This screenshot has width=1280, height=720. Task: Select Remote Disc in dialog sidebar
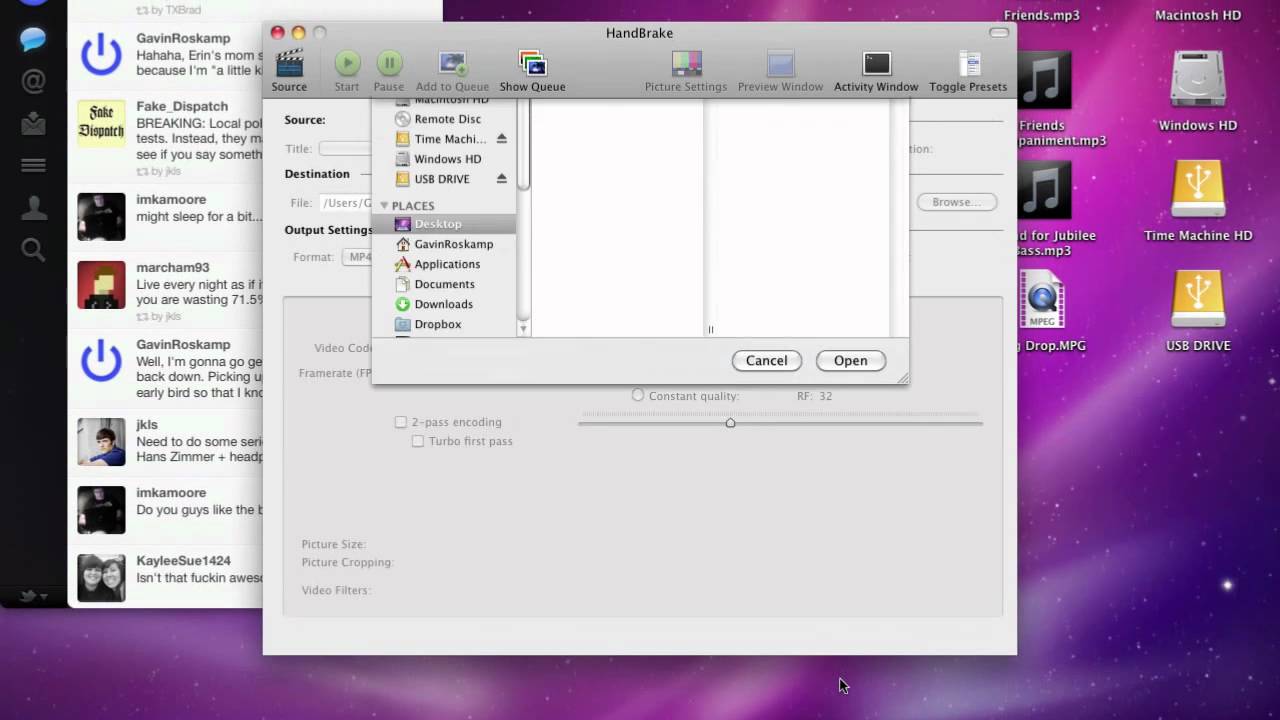pos(447,119)
